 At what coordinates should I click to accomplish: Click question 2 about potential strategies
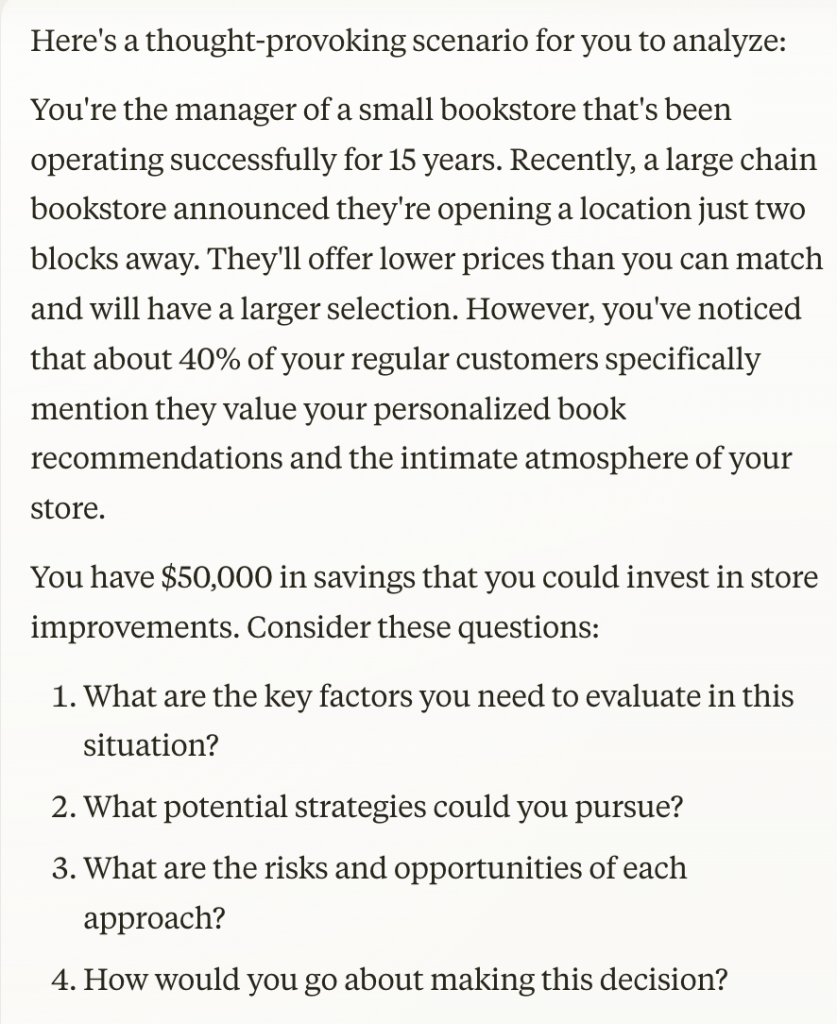pyautogui.click(x=383, y=805)
